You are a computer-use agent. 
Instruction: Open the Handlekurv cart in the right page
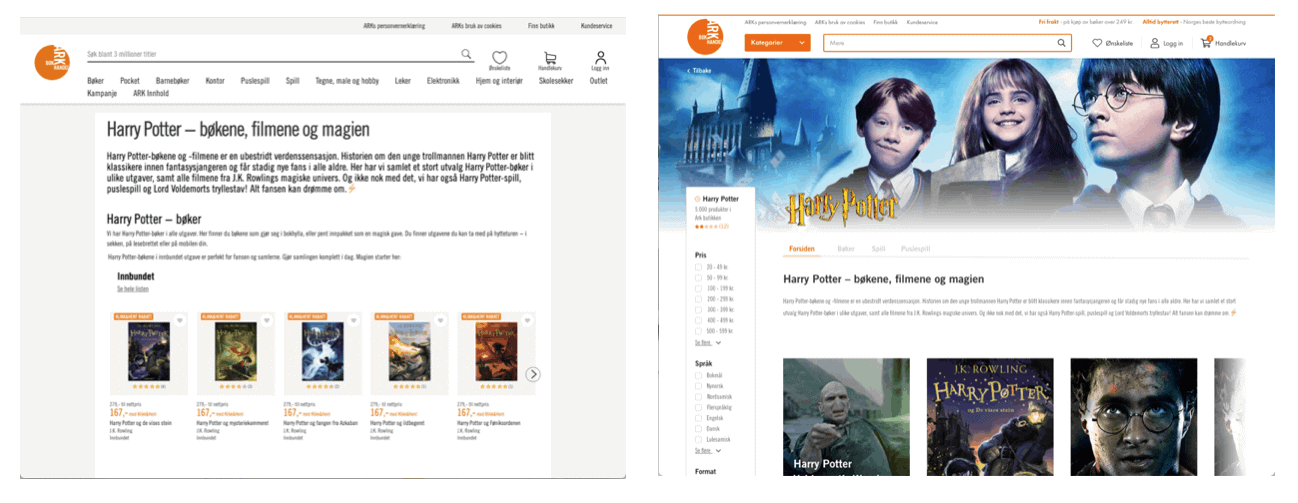pyautogui.click(x=1206, y=43)
